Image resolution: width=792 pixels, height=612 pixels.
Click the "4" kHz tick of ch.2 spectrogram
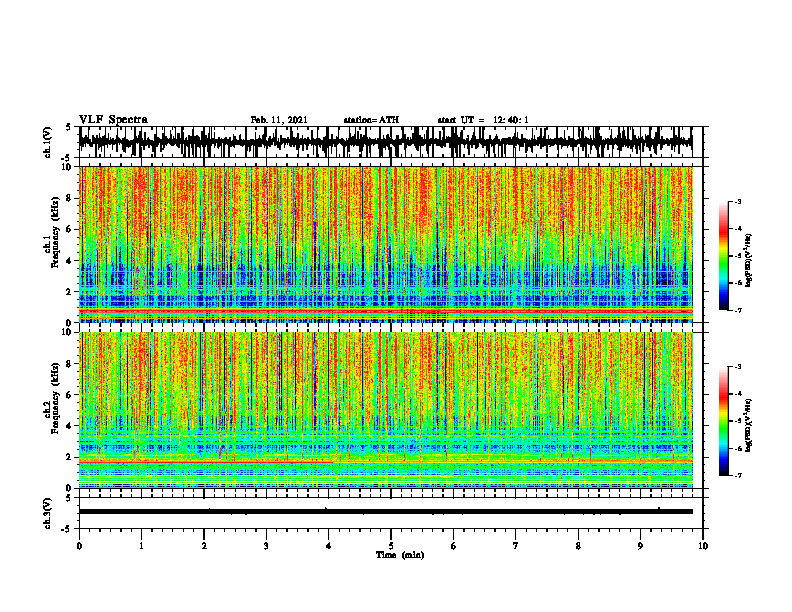tap(70, 426)
